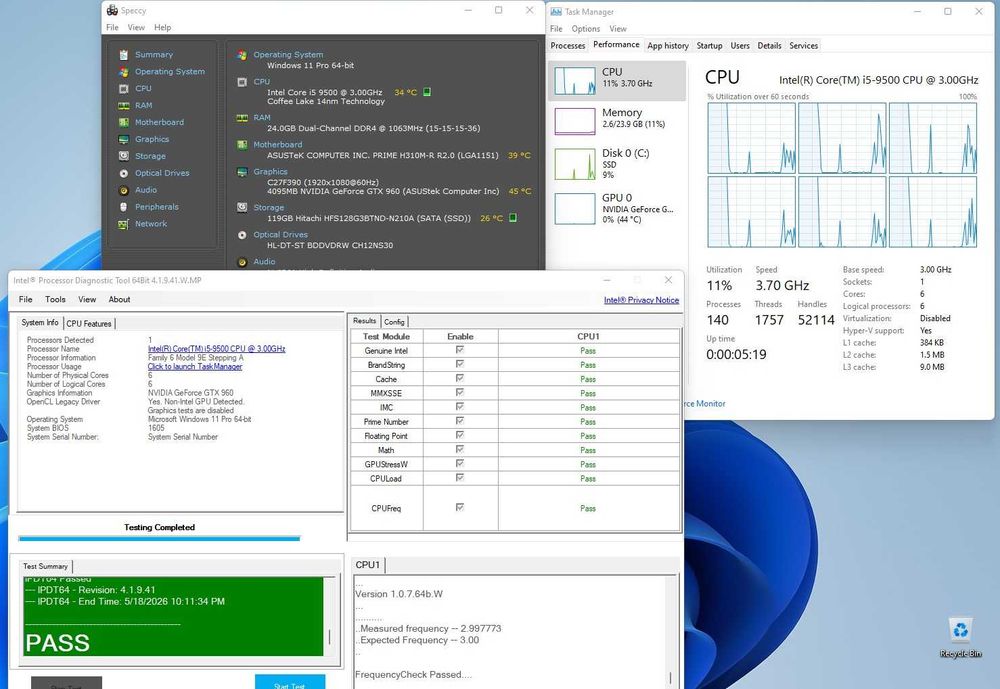Screen dimensions: 1000x689
Task: Click Optical Drives summary section icon
Action: pos(242,235)
